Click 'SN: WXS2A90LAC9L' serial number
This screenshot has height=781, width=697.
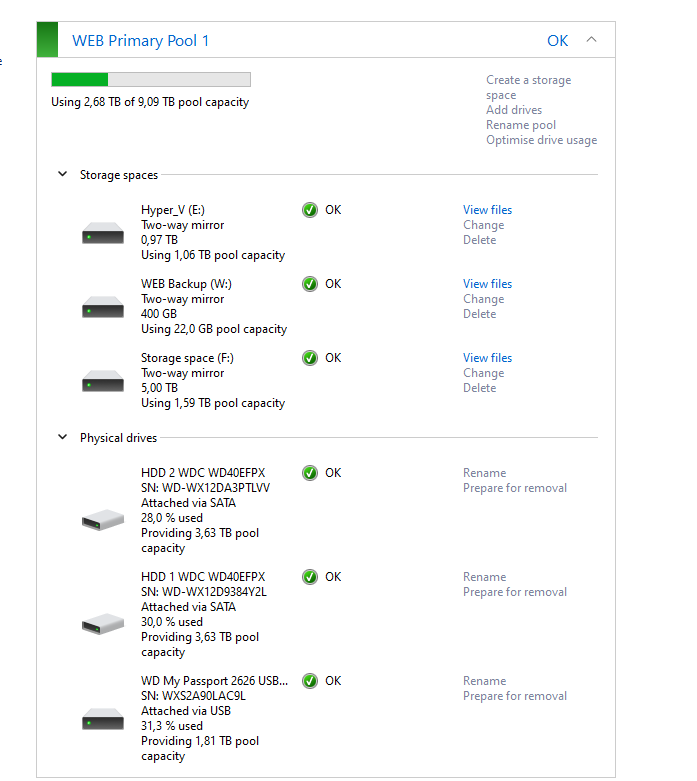(x=193, y=696)
